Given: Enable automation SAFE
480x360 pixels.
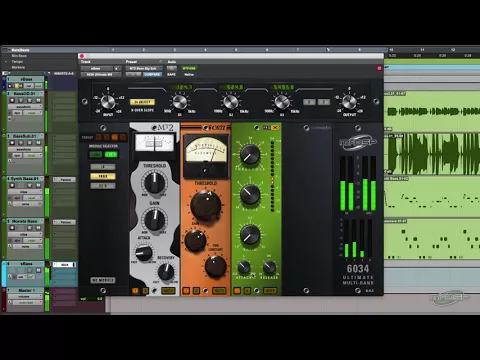Looking at the screenshot, I should (x=171, y=74).
